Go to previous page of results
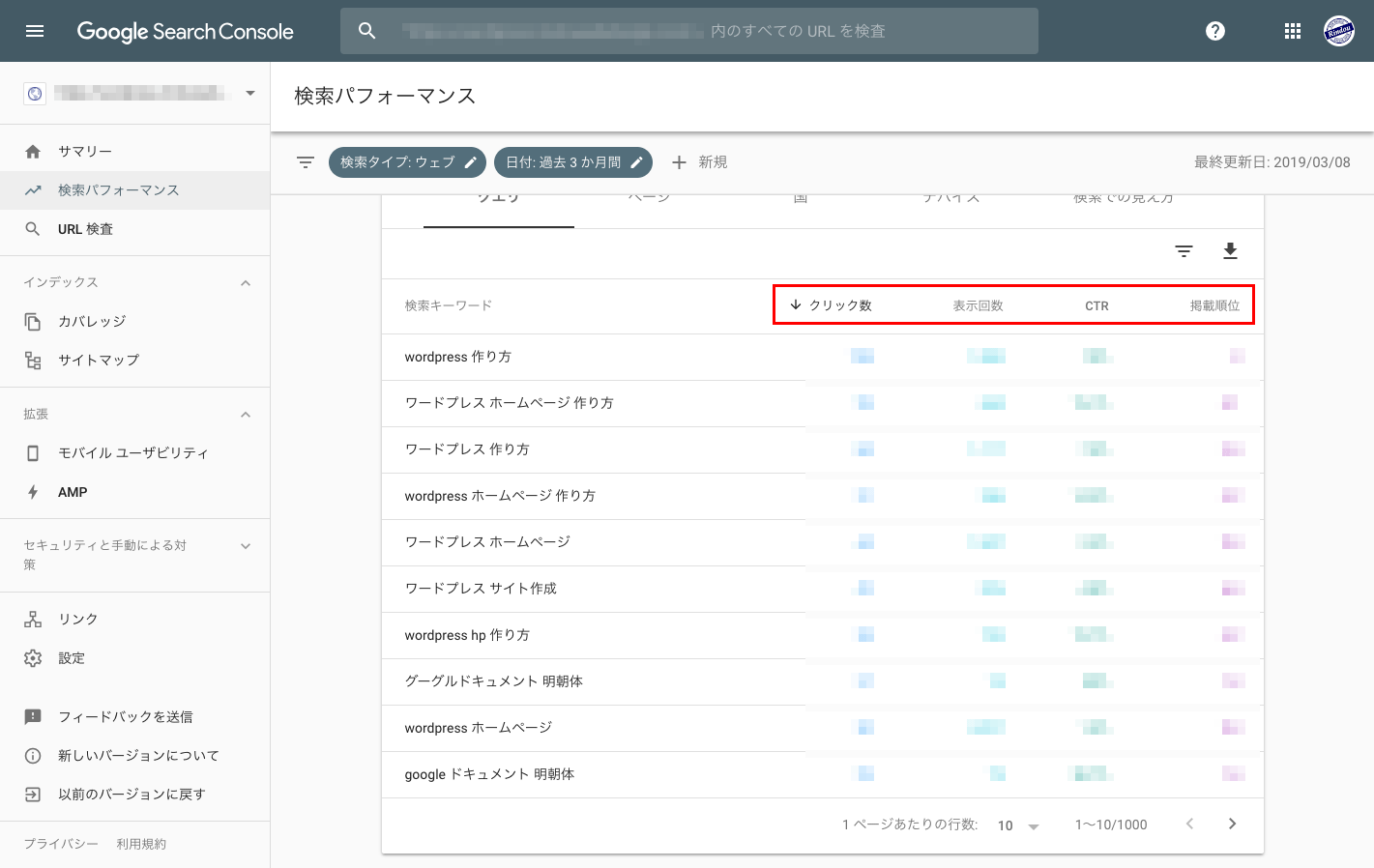Screen dimensions: 1374x868 tap(1189, 824)
